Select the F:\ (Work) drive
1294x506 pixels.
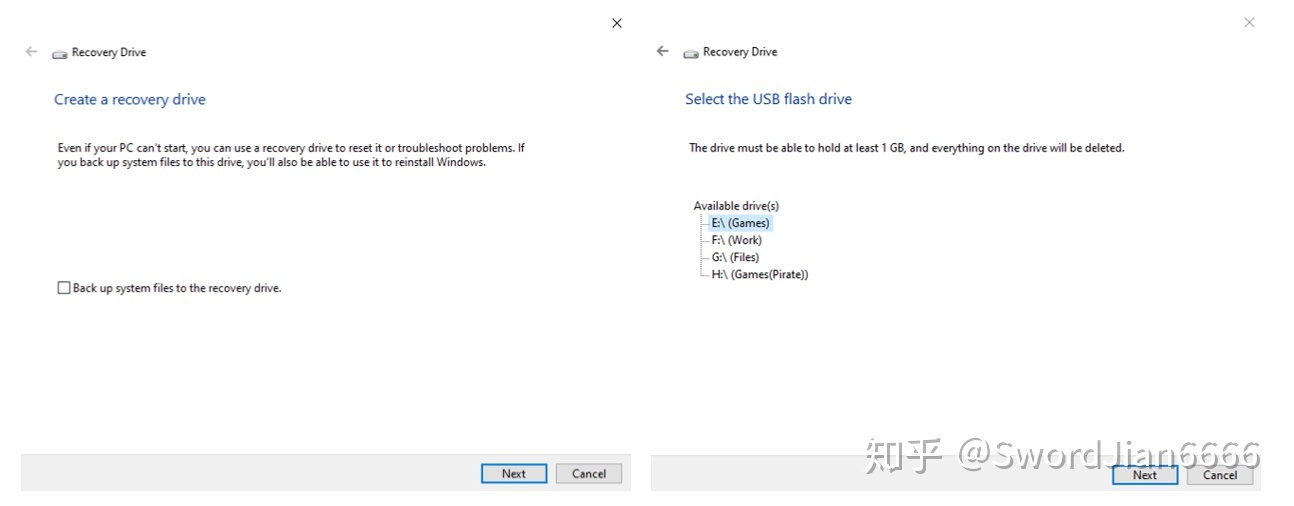[x=736, y=240]
